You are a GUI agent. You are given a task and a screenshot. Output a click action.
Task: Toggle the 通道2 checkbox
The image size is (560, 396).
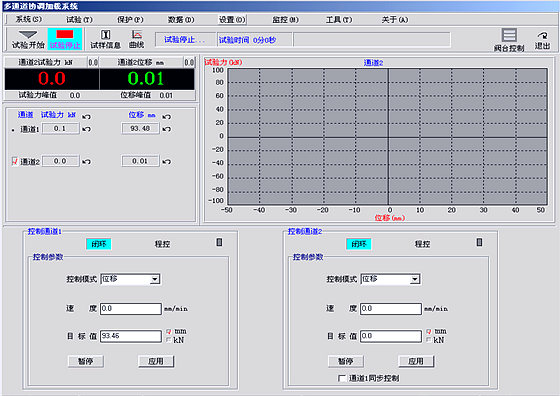pyautogui.click(x=15, y=161)
